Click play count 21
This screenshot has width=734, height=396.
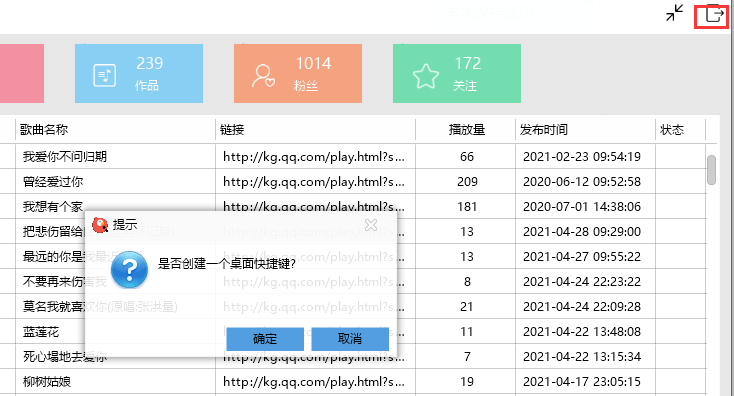(x=467, y=307)
